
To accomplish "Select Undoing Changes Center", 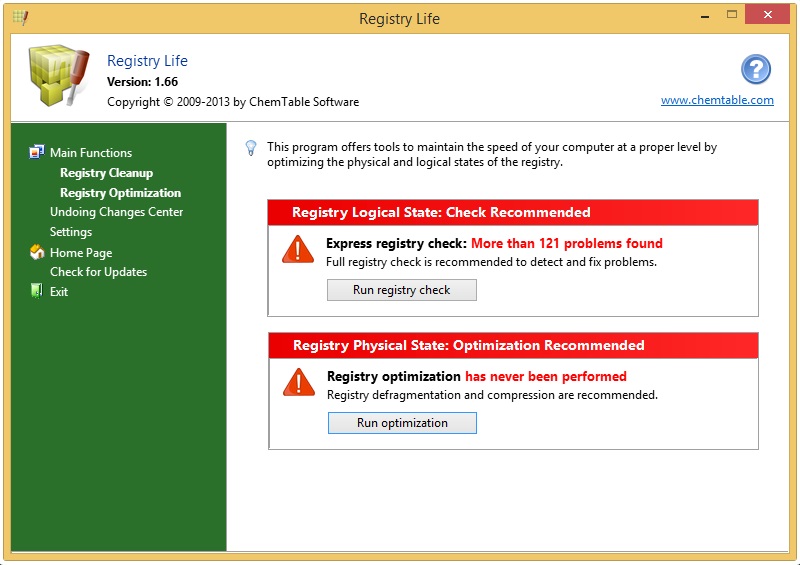I will 116,212.
